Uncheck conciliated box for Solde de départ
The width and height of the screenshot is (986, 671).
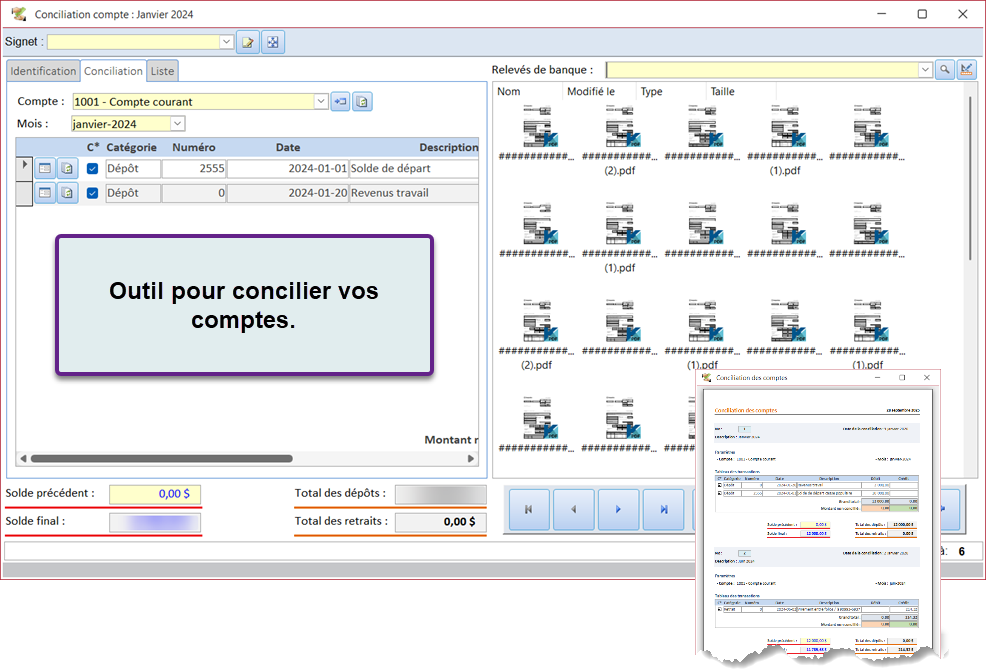point(93,169)
